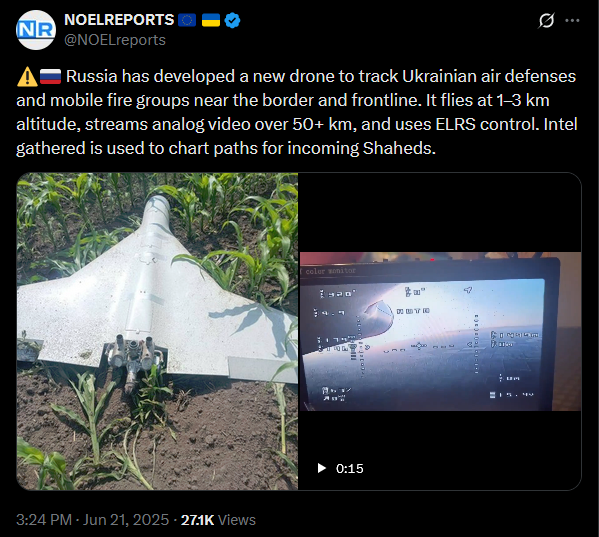
Task: Click the Russian flag emoji in tweet
Action: (50, 76)
